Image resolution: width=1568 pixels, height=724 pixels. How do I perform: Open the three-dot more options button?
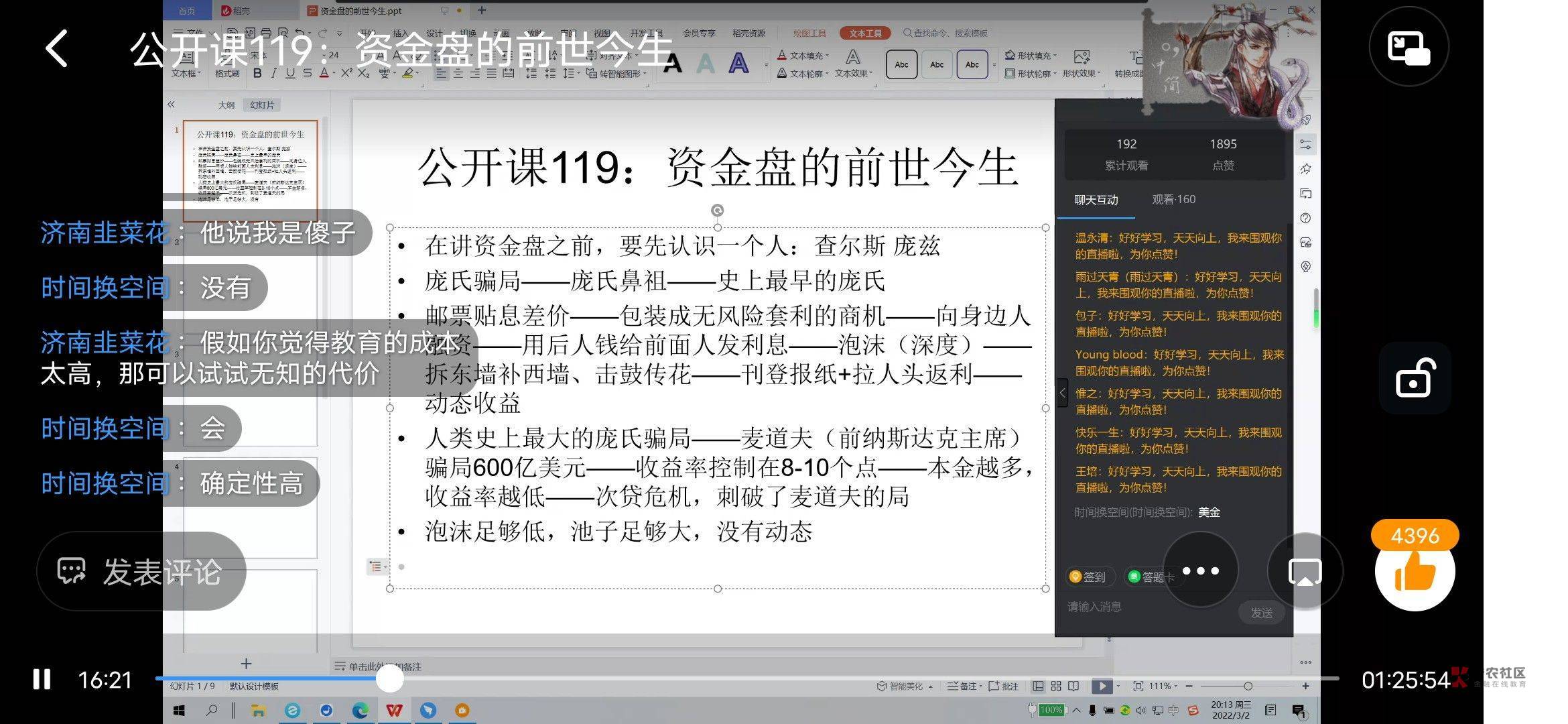click(x=1200, y=571)
